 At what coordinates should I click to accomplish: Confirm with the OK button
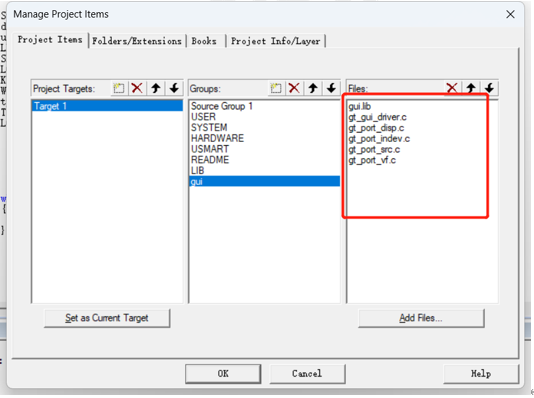(x=223, y=374)
